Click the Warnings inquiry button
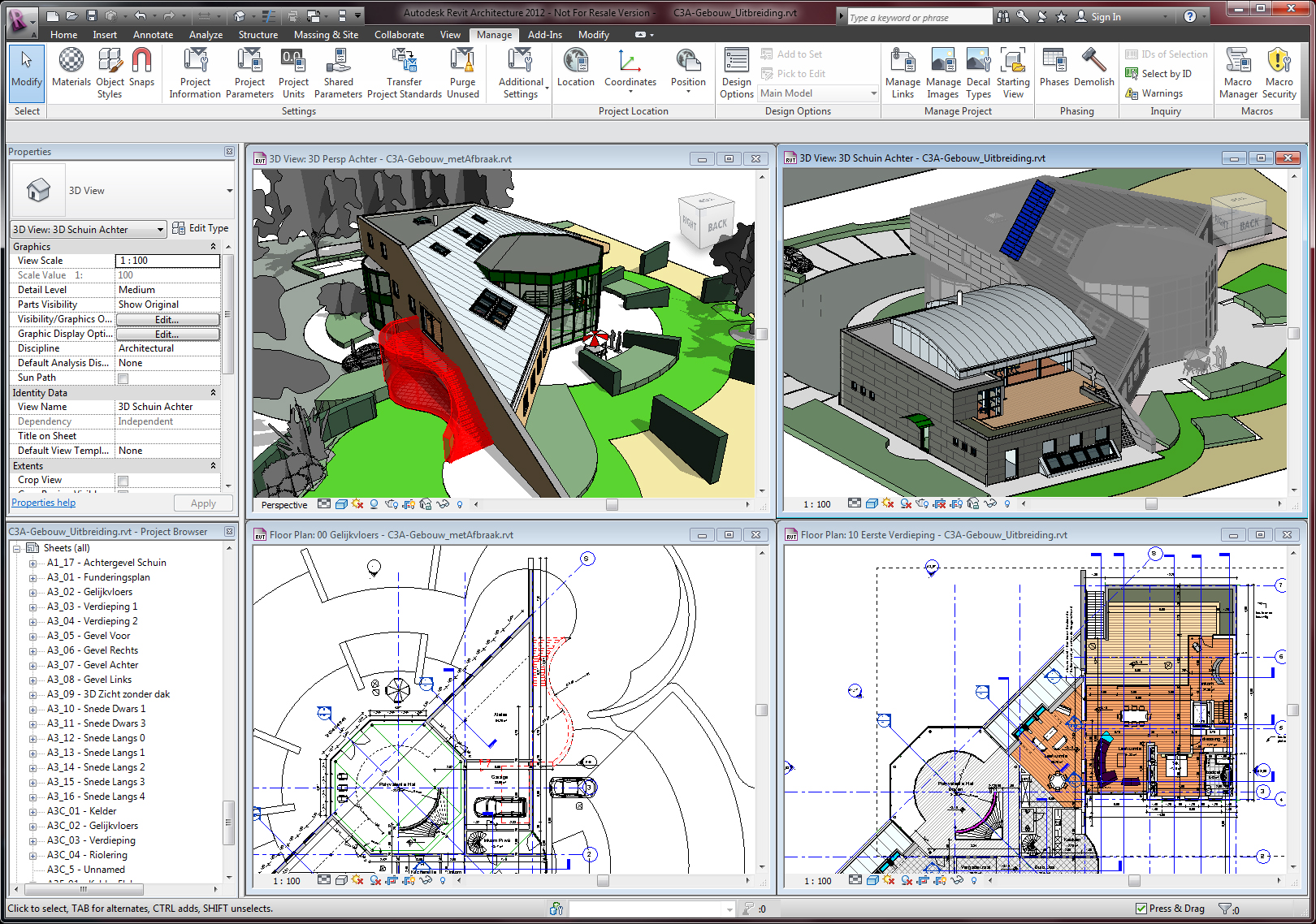Viewport: 1316px width, 924px height. tap(1154, 93)
